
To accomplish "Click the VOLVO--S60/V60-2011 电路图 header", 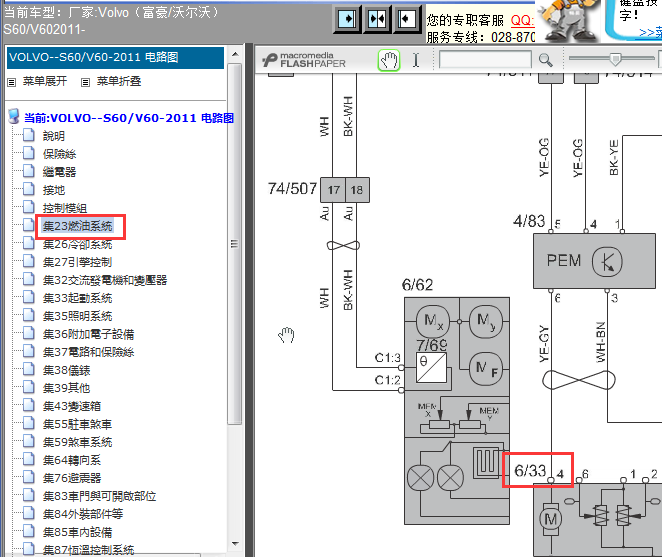I will pos(115,57).
